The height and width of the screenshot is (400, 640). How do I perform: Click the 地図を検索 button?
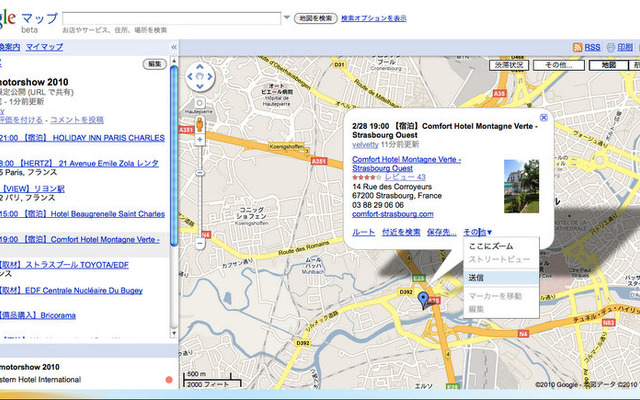point(316,18)
